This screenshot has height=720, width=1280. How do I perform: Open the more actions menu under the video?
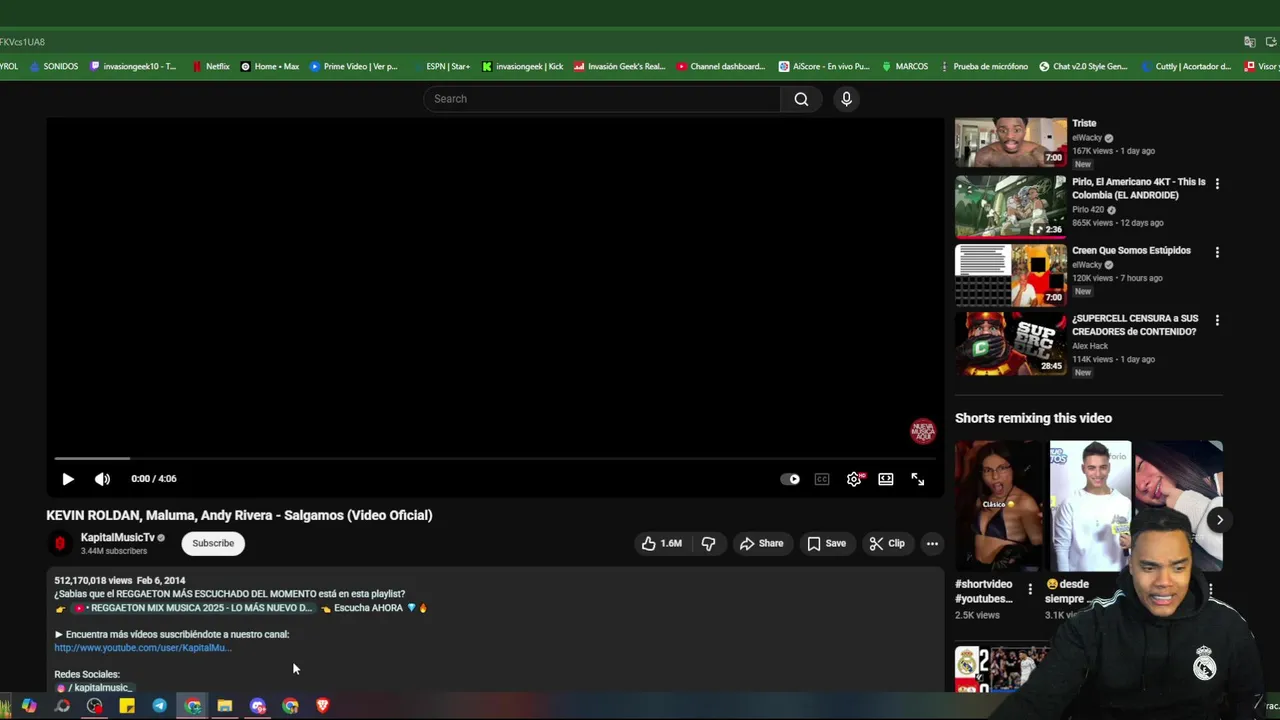point(932,543)
